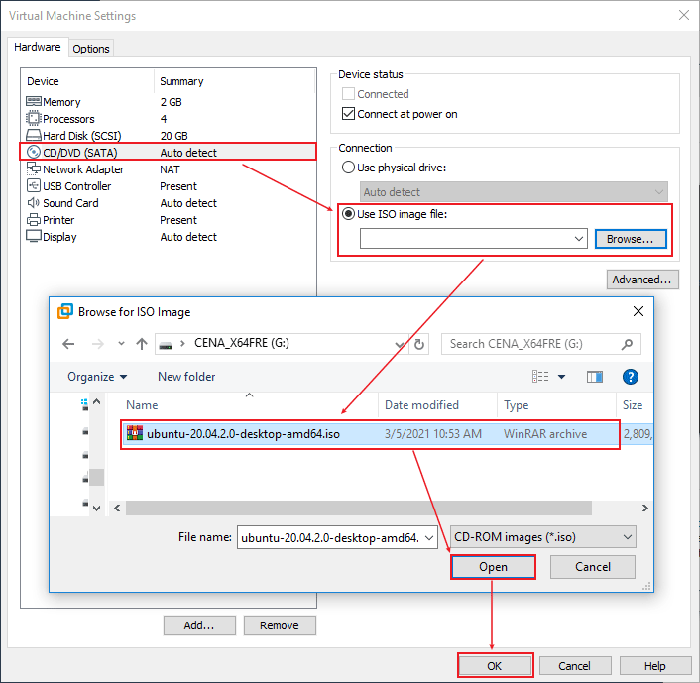700x683 pixels.
Task: Open the Organize dropdown menu
Action: pos(97,377)
